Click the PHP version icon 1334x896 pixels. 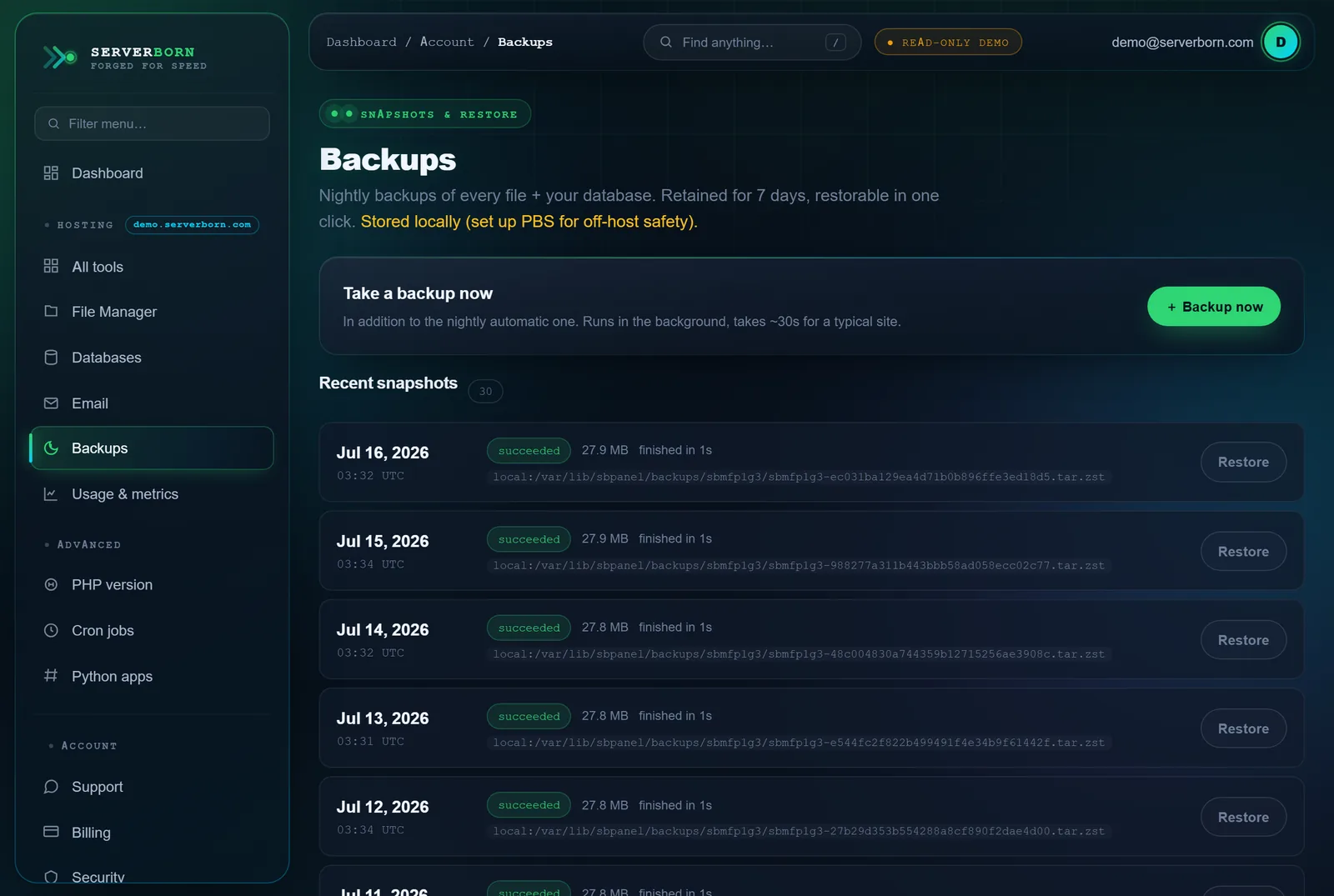tap(51, 584)
